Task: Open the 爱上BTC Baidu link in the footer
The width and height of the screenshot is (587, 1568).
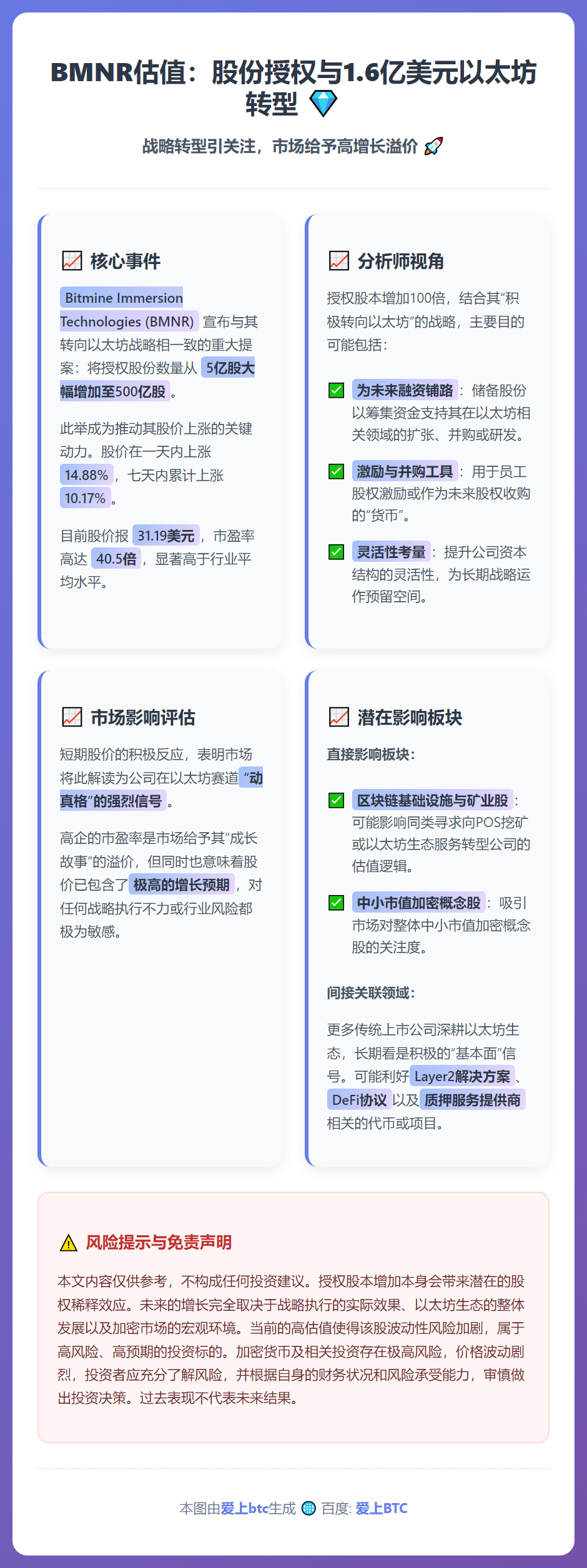Action: (382, 1508)
